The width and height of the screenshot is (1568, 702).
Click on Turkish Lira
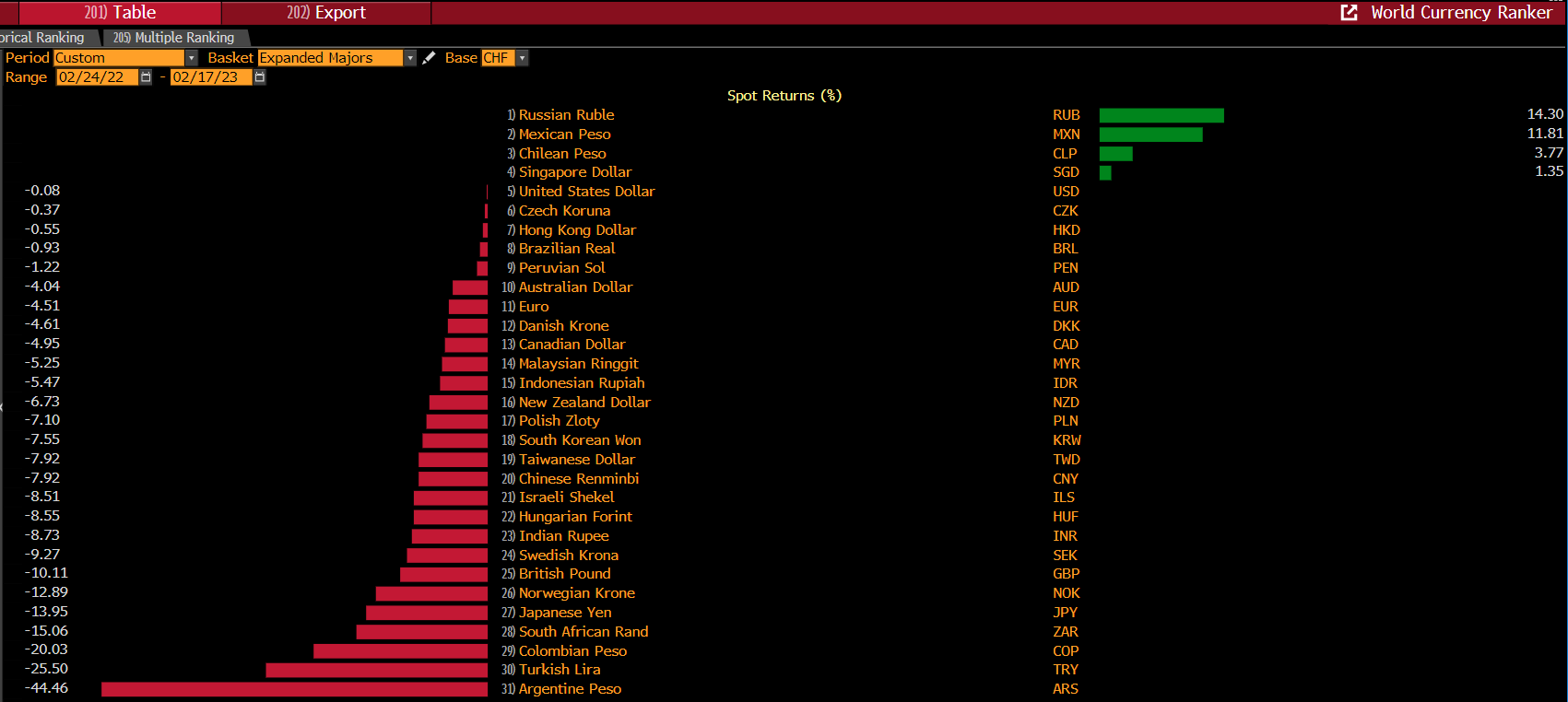pos(560,670)
